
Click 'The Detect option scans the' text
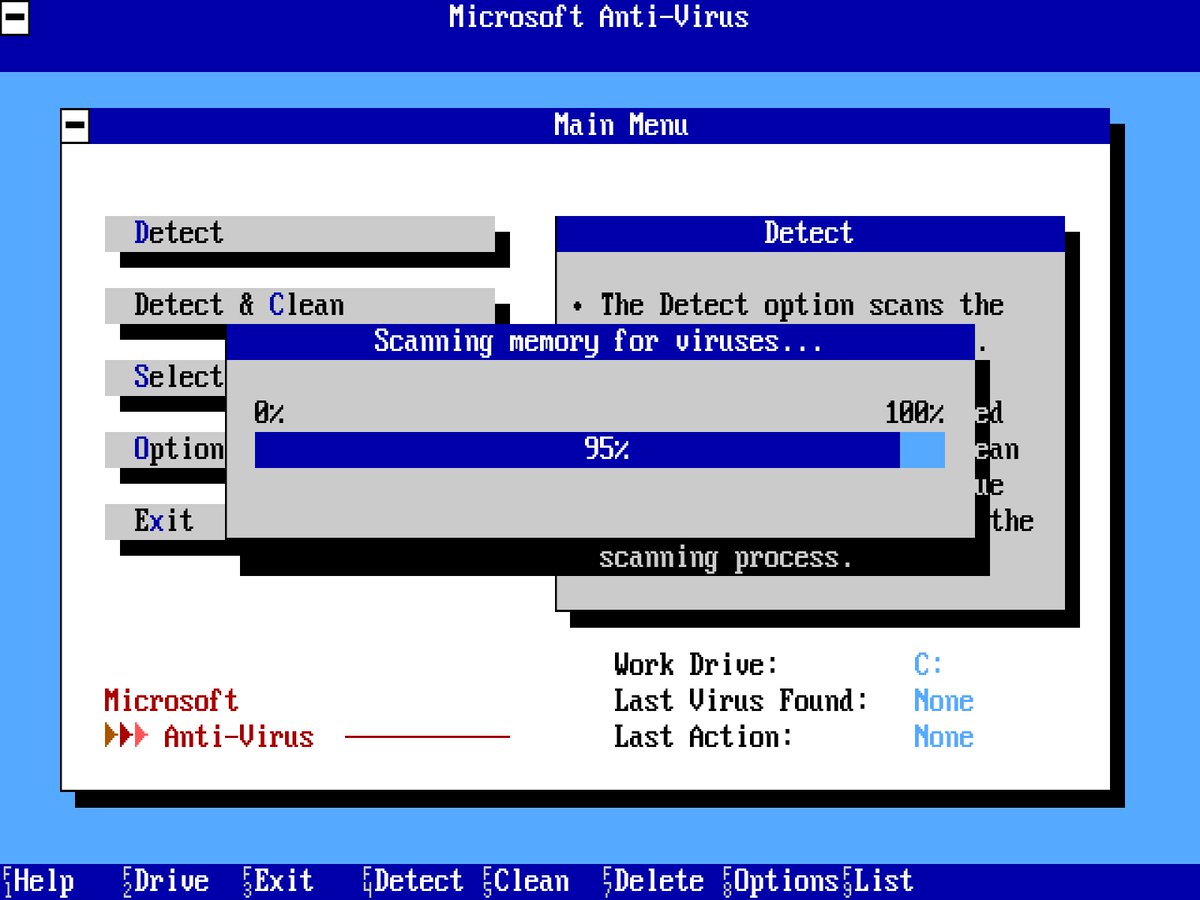click(x=802, y=305)
